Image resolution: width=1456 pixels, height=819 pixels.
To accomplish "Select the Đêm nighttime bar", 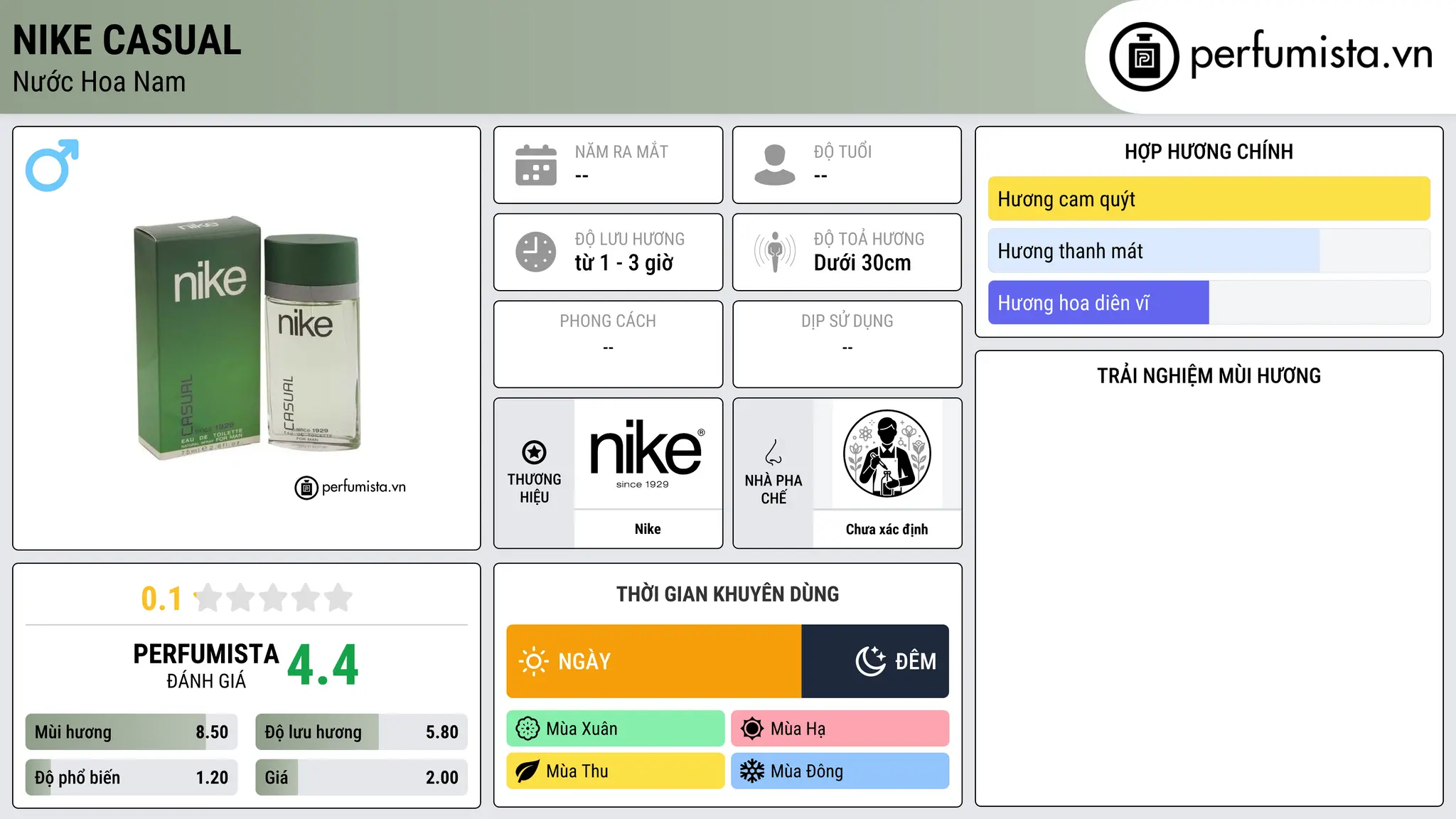I will 875,661.
